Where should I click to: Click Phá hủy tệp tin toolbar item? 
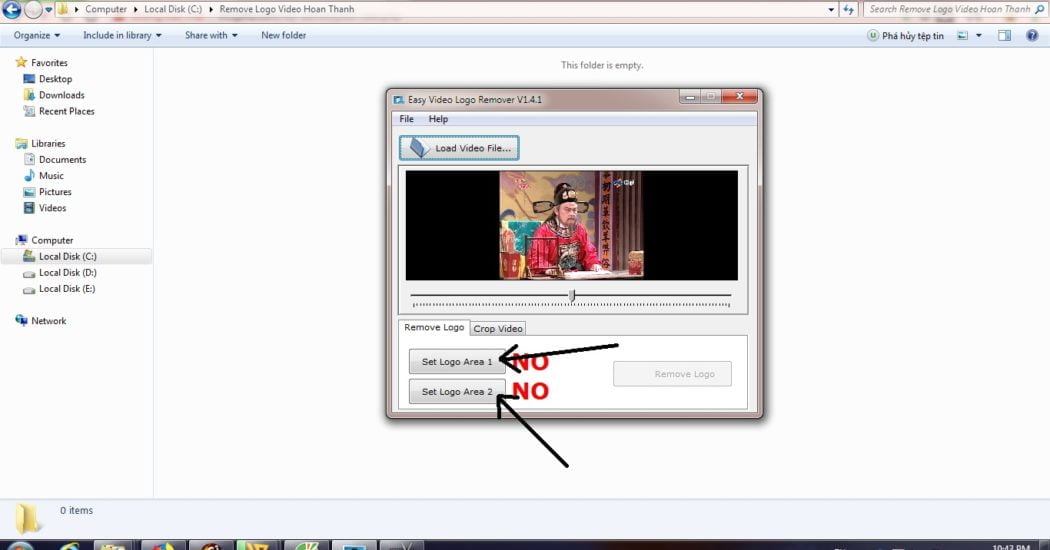click(905, 36)
